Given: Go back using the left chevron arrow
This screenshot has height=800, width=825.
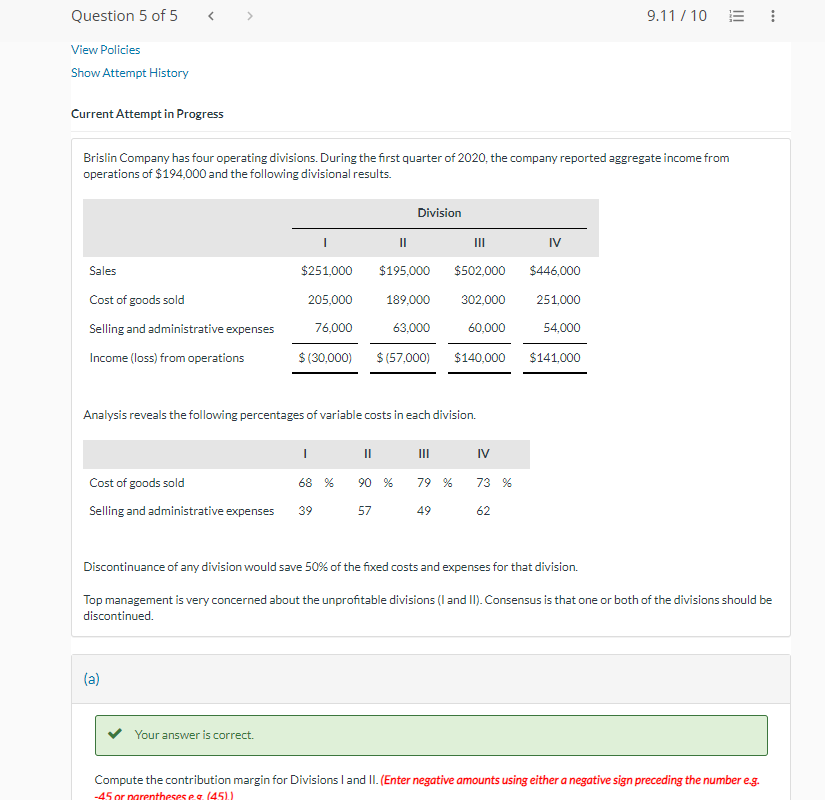Looking at the screenshot, I should (x=211, y=15).
